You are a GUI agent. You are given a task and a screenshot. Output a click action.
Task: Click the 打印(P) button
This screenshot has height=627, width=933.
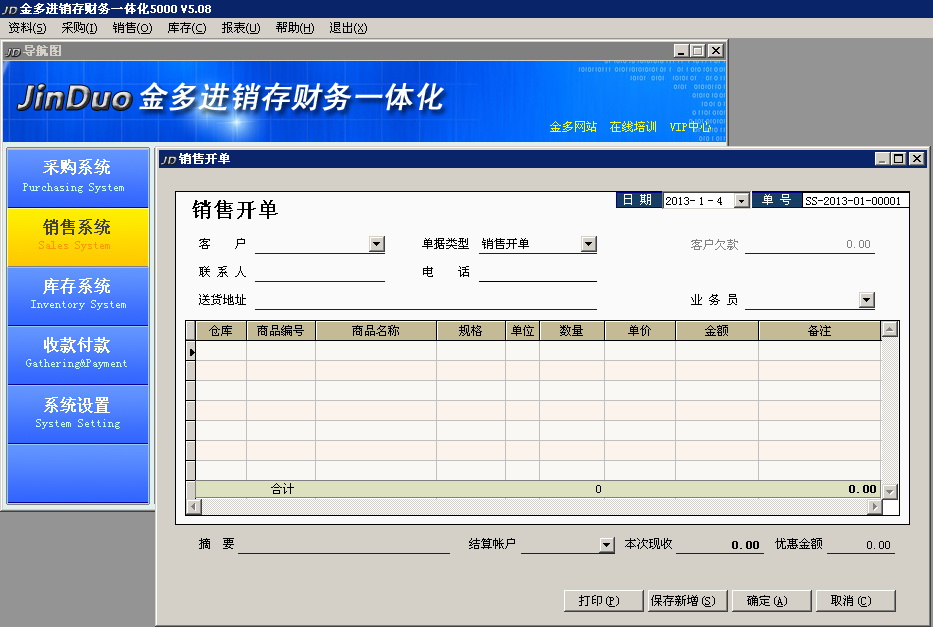pos(603,601)
